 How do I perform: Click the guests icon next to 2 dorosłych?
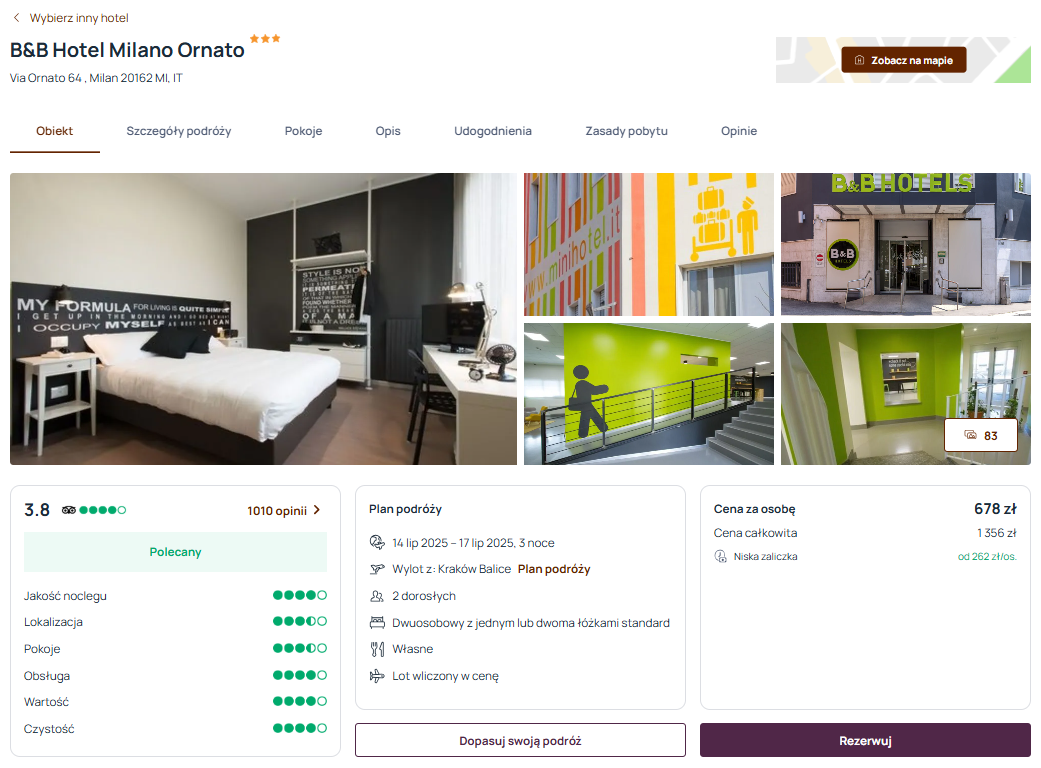click(377, 596)
